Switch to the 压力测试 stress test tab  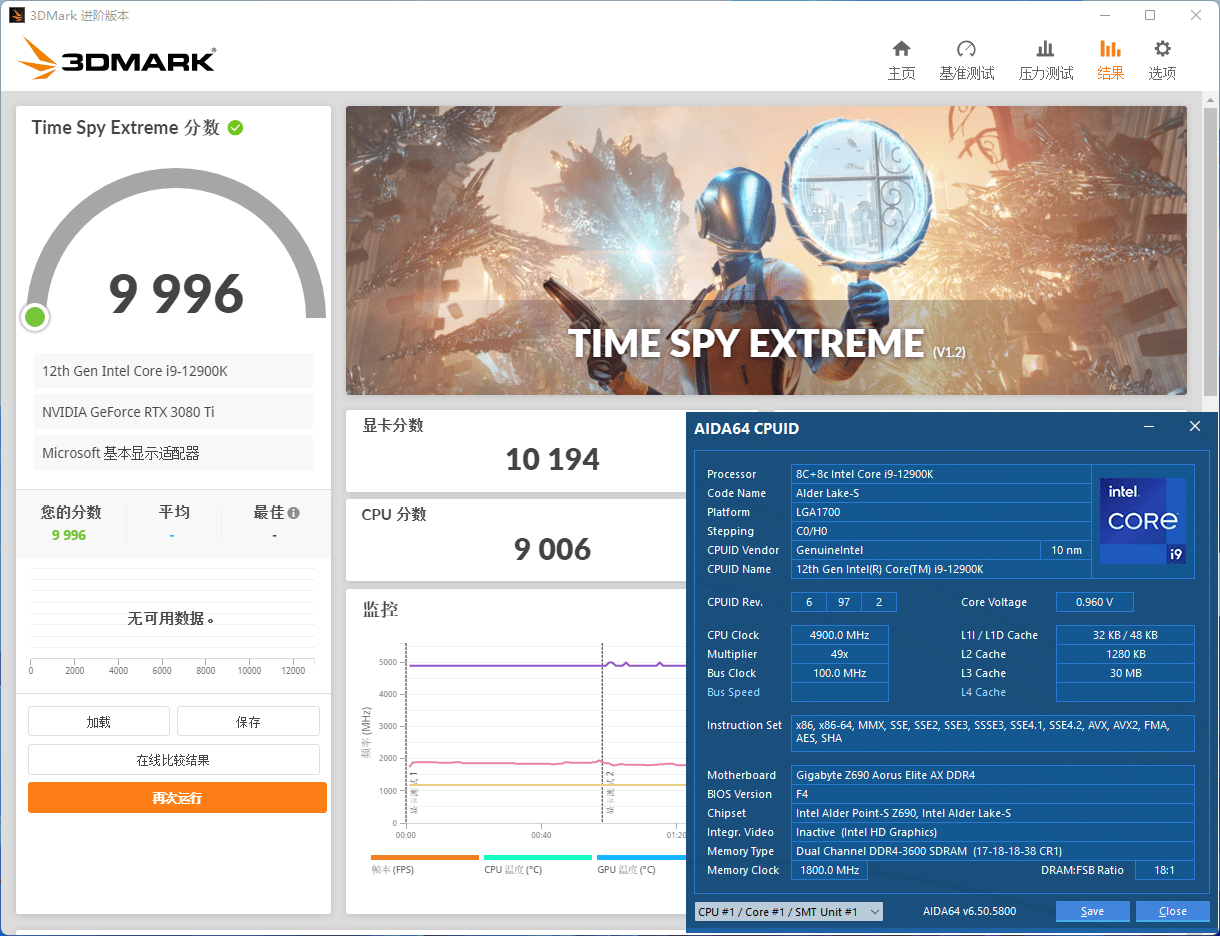[1045, 61]
